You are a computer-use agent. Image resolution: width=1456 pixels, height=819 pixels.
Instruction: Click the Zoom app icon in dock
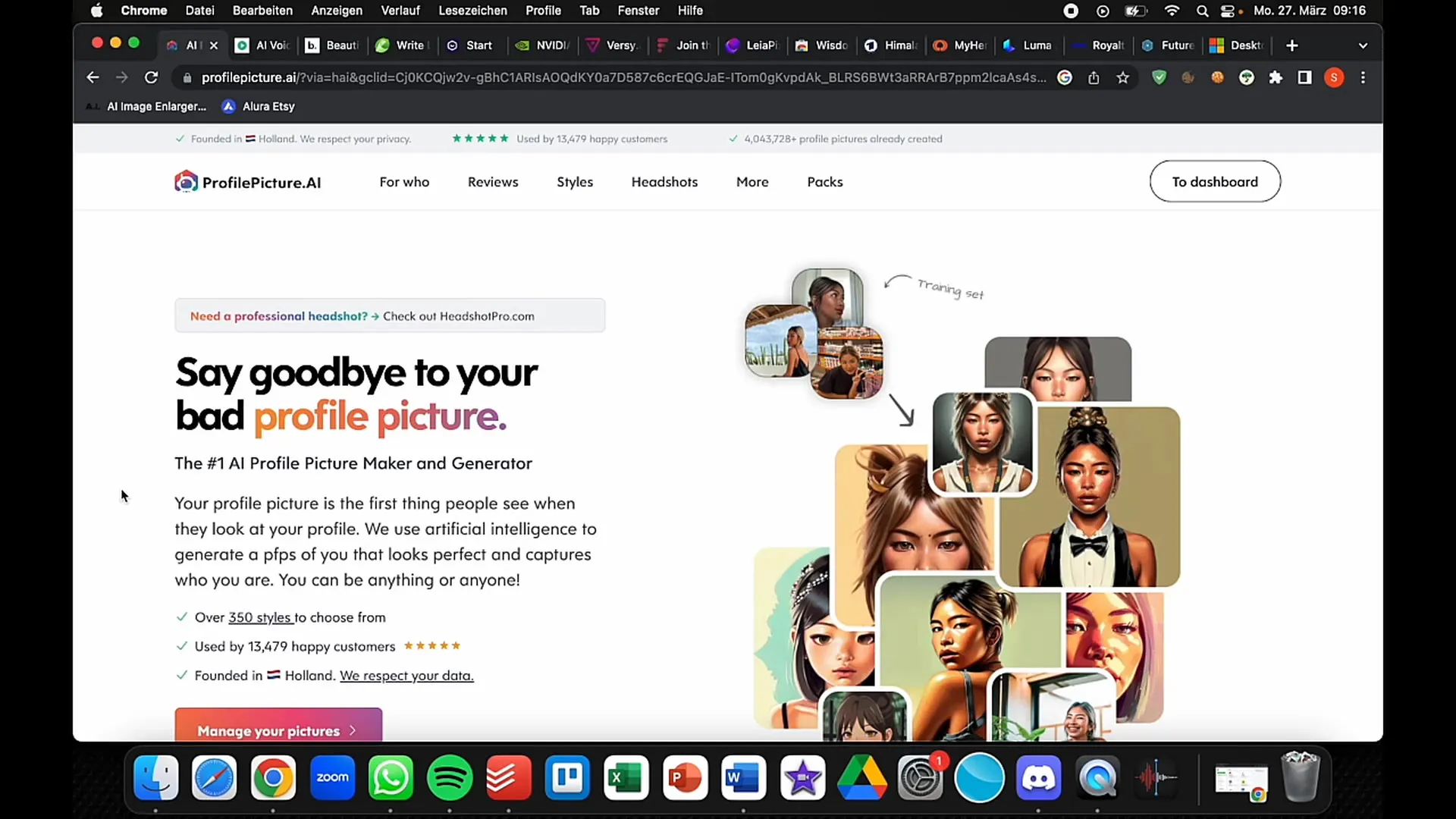[332, 777]
